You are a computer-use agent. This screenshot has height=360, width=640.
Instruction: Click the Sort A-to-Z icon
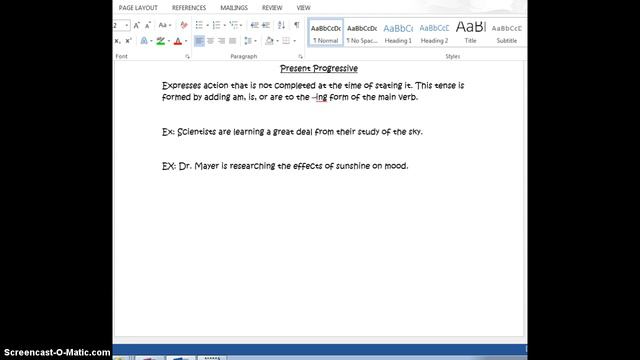(x=281, y=25)
